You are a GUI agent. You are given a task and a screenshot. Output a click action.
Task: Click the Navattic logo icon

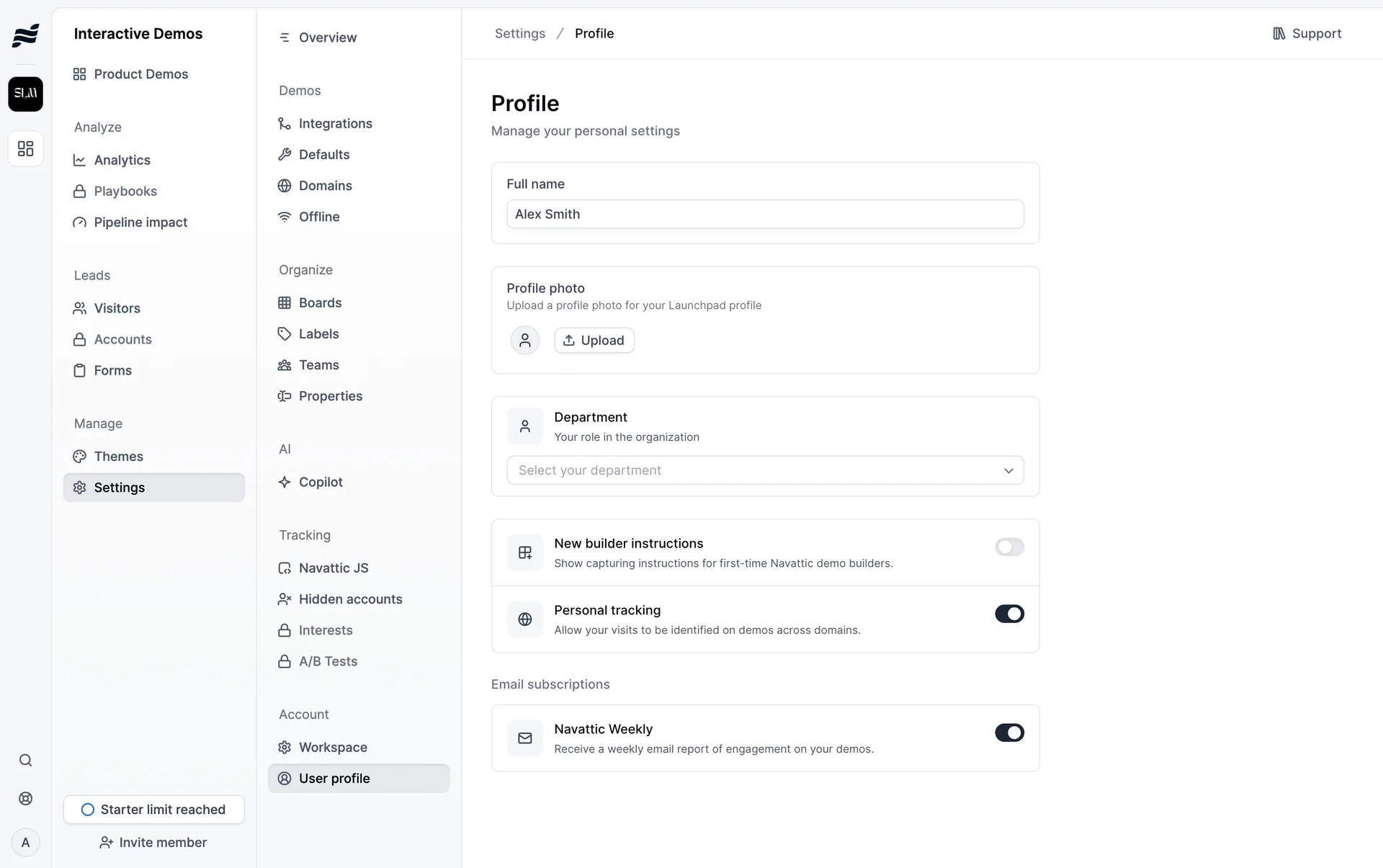pos(25,35)
